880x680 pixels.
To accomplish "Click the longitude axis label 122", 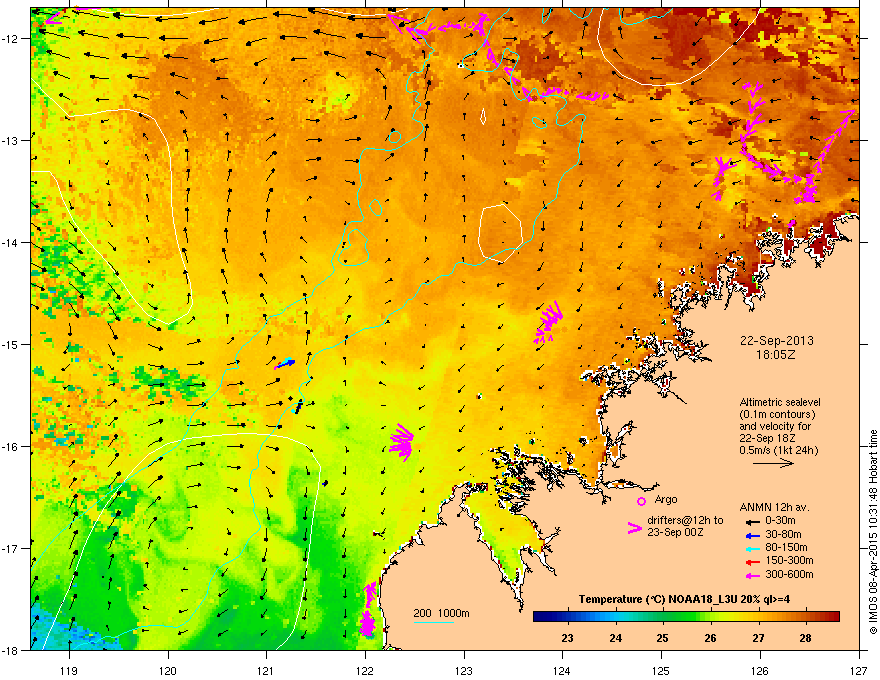I will [x=365, y=670].
